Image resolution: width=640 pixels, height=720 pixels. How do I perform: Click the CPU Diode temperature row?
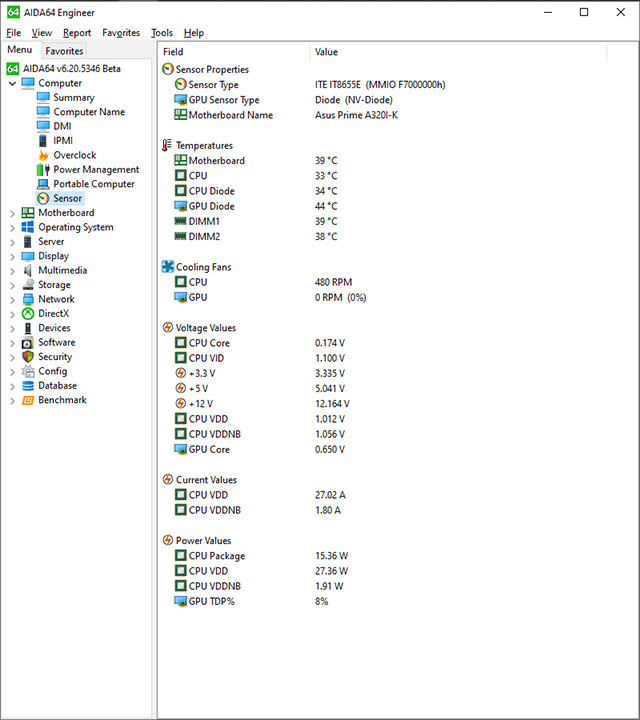pyautogui.click(x=383, y=191)
